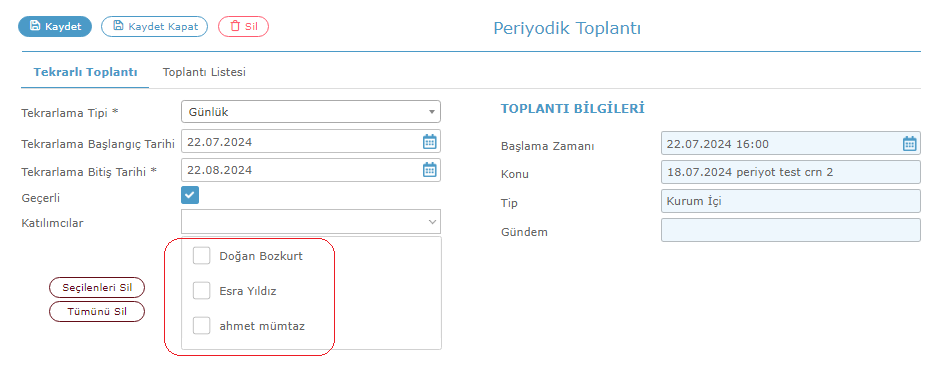Click the Katılımcılar label
This screenshot has height=367, width=942.
52,223
